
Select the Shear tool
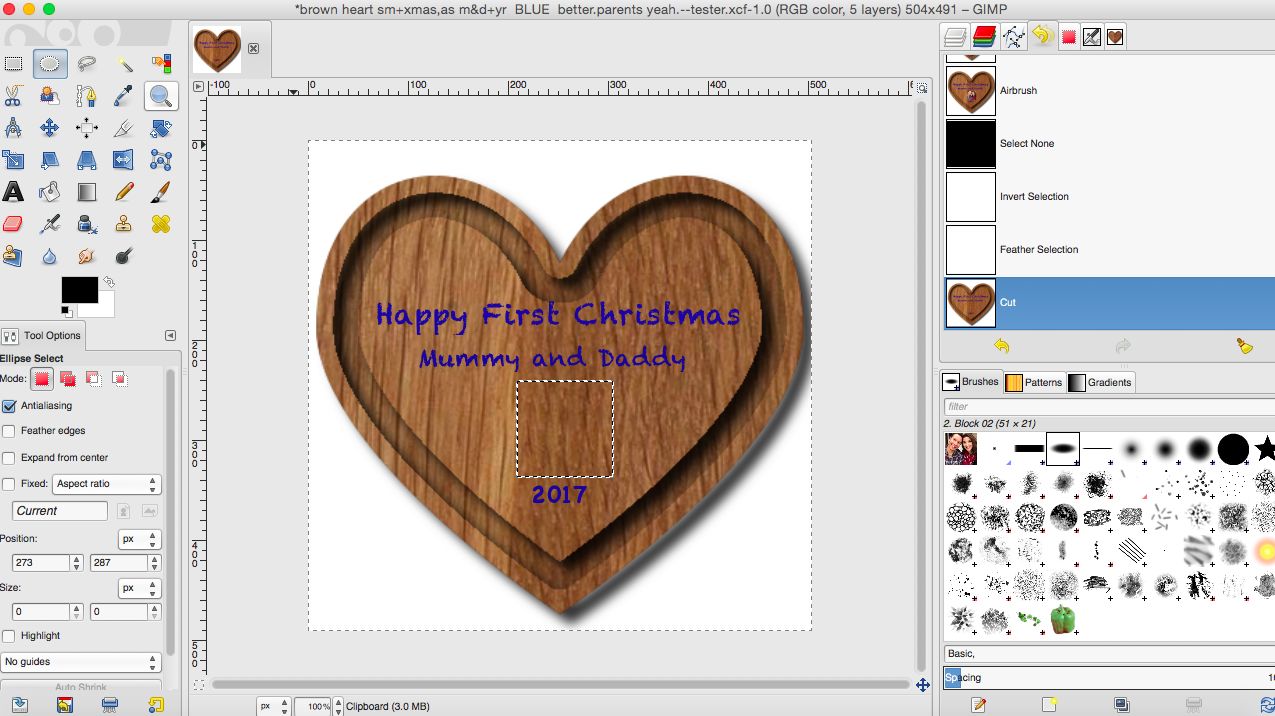(x=49, y=160)
